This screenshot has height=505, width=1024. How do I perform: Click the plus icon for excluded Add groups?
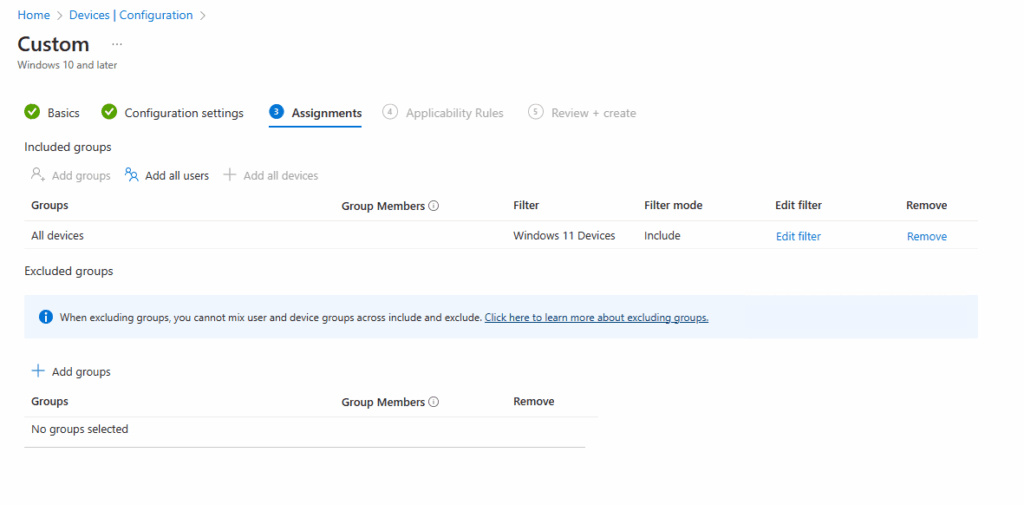(38, 371)
